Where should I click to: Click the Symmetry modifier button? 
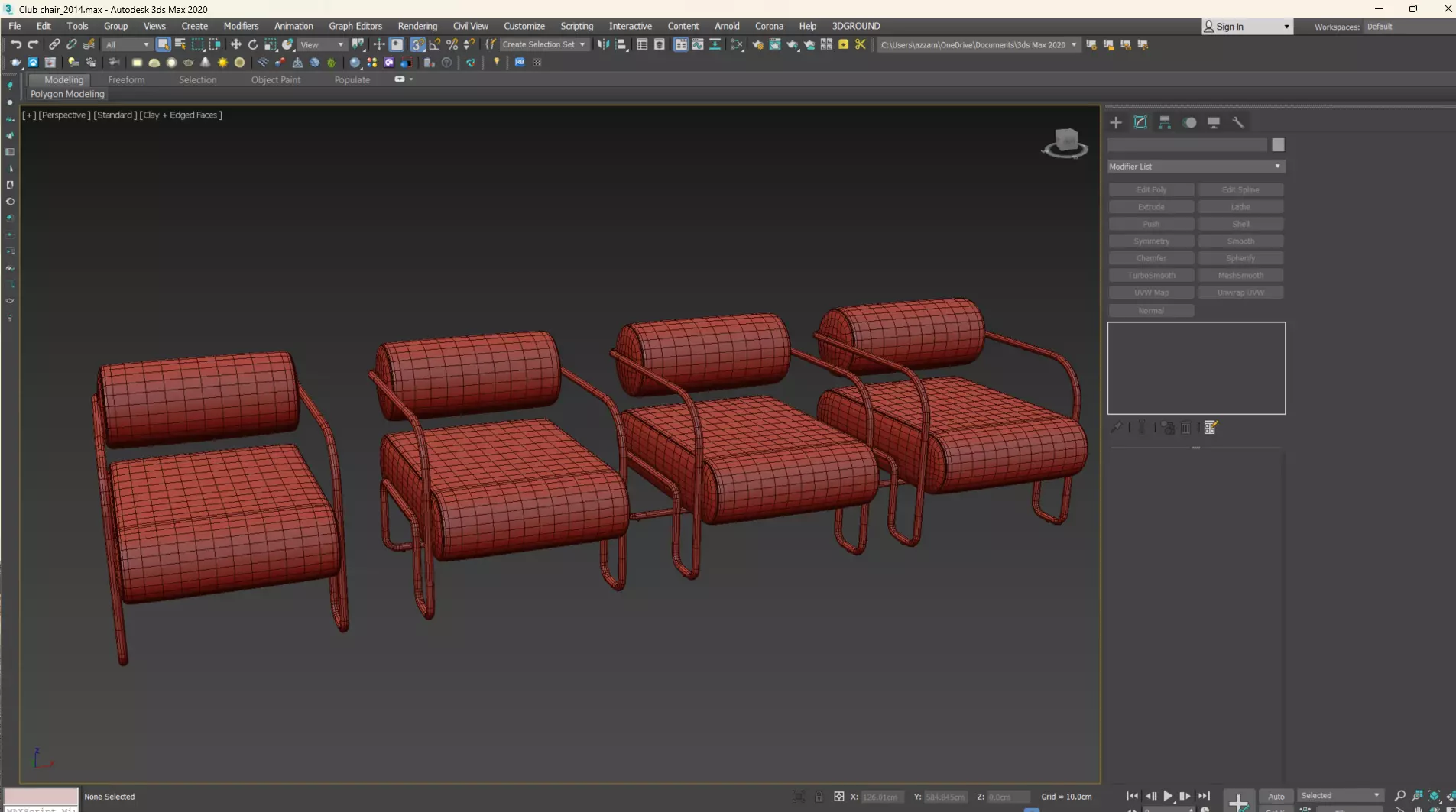[x=1151, y=241]
